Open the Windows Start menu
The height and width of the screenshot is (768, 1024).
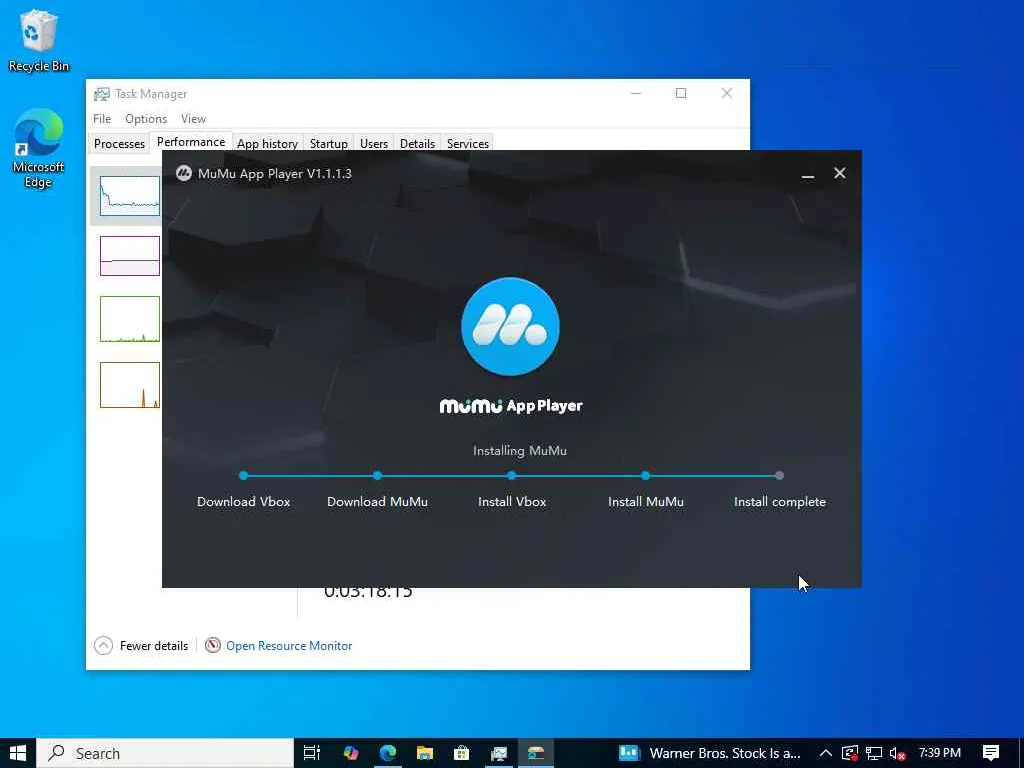[18, 753]
